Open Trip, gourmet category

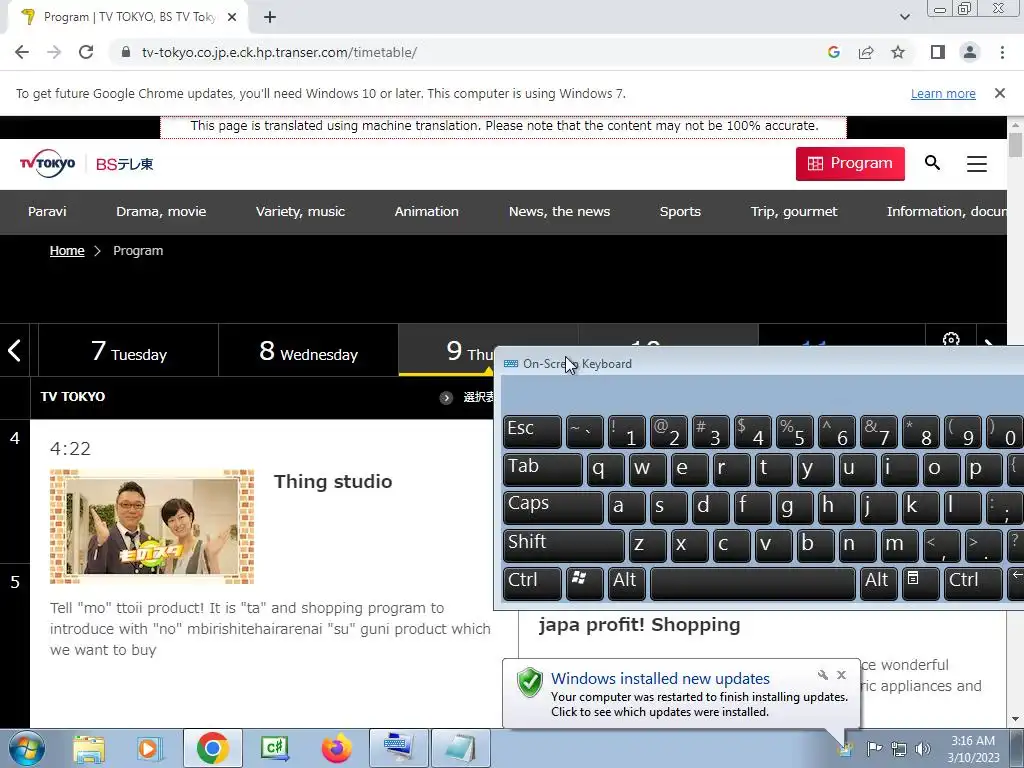pyautogui.click(x=794, y=212)
